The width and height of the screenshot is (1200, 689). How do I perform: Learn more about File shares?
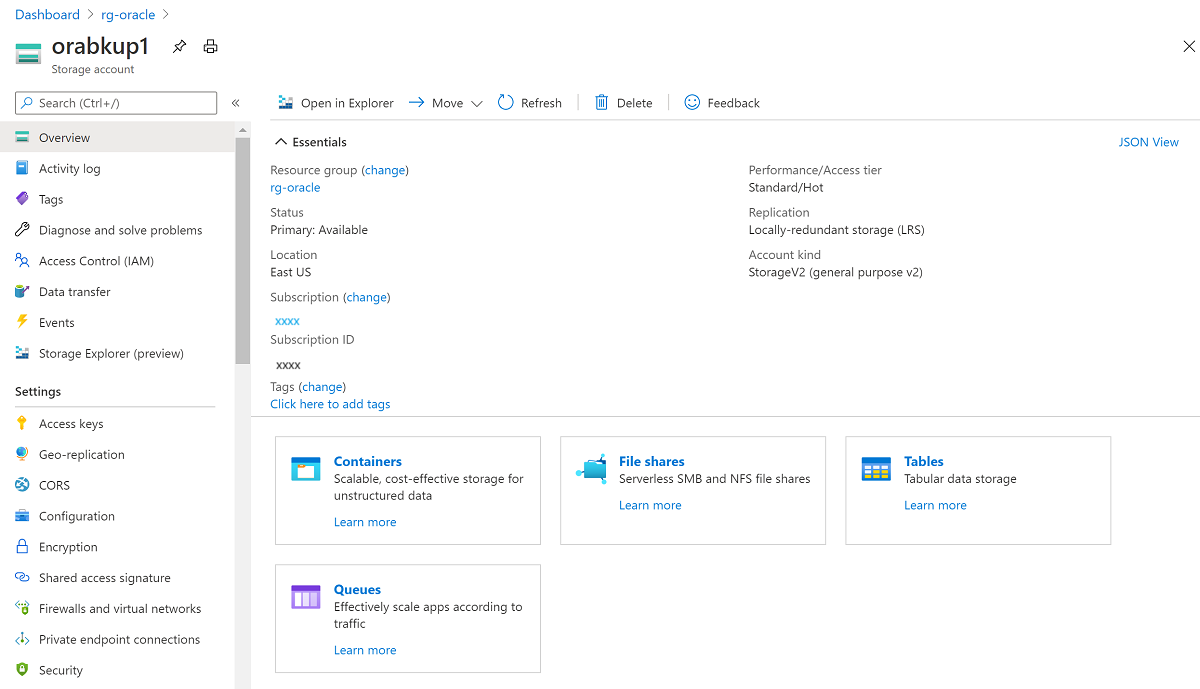tap(650, 505)
